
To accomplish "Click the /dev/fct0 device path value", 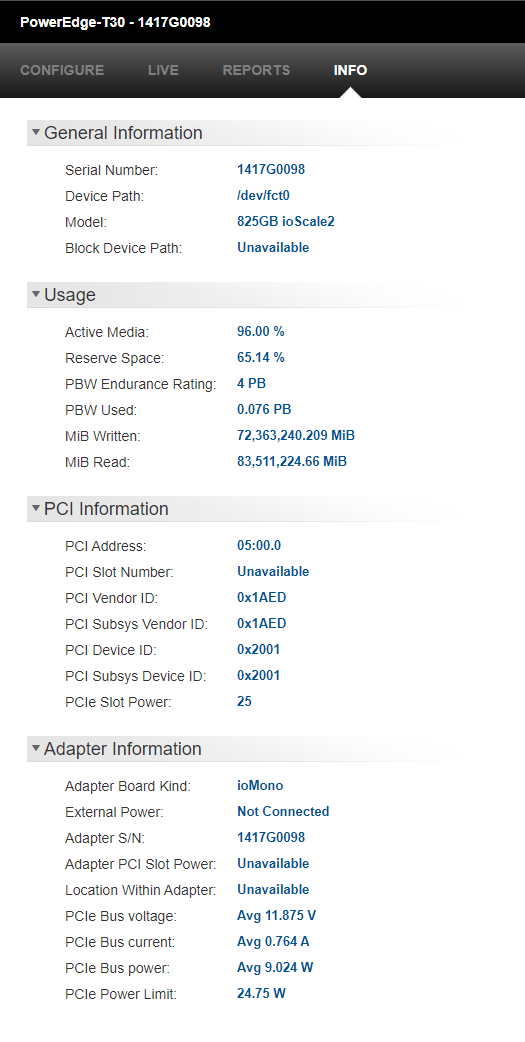I will click(x=263, y=195).
